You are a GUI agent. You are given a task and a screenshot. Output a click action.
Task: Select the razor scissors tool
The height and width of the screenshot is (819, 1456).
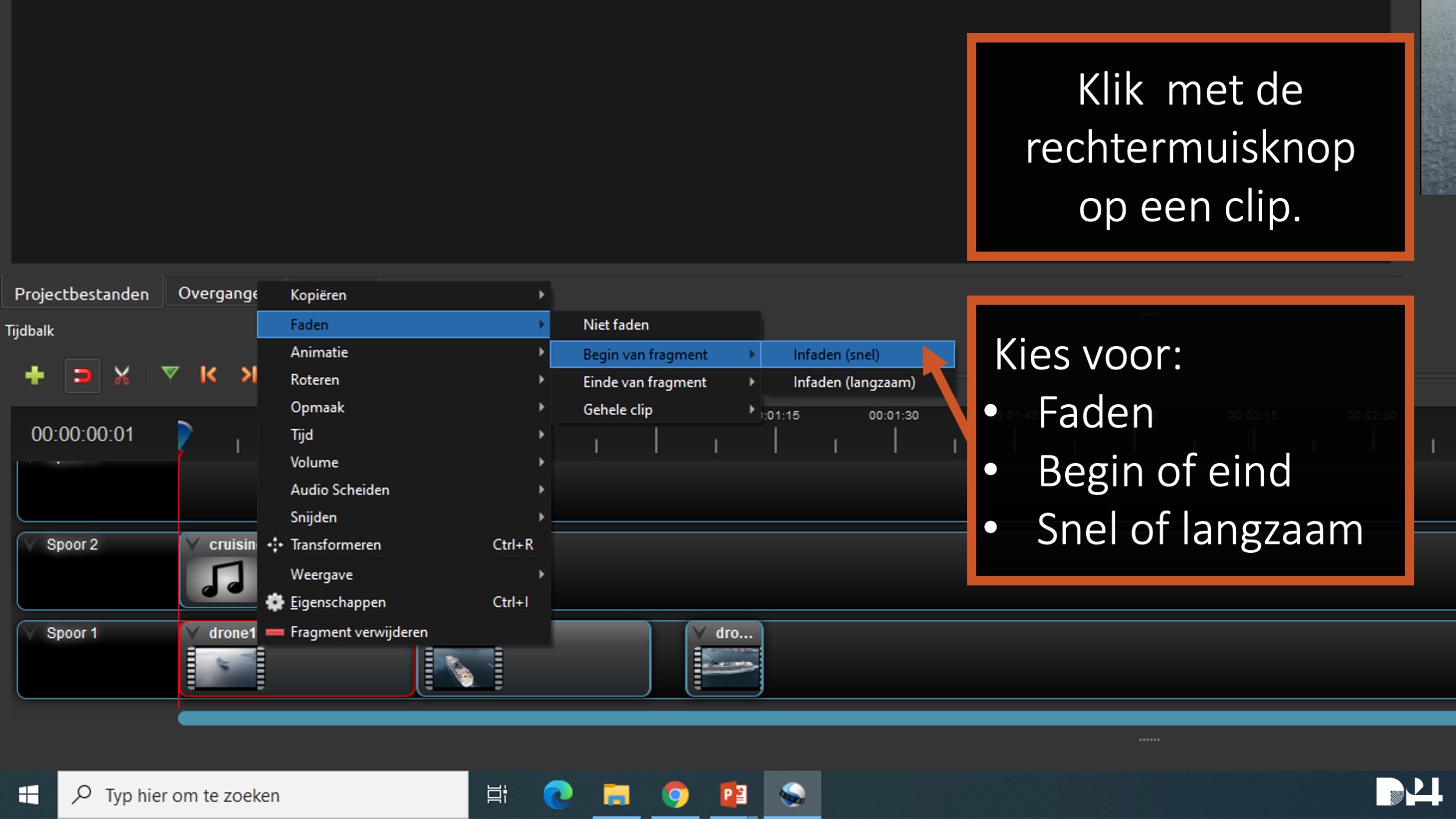122,376
